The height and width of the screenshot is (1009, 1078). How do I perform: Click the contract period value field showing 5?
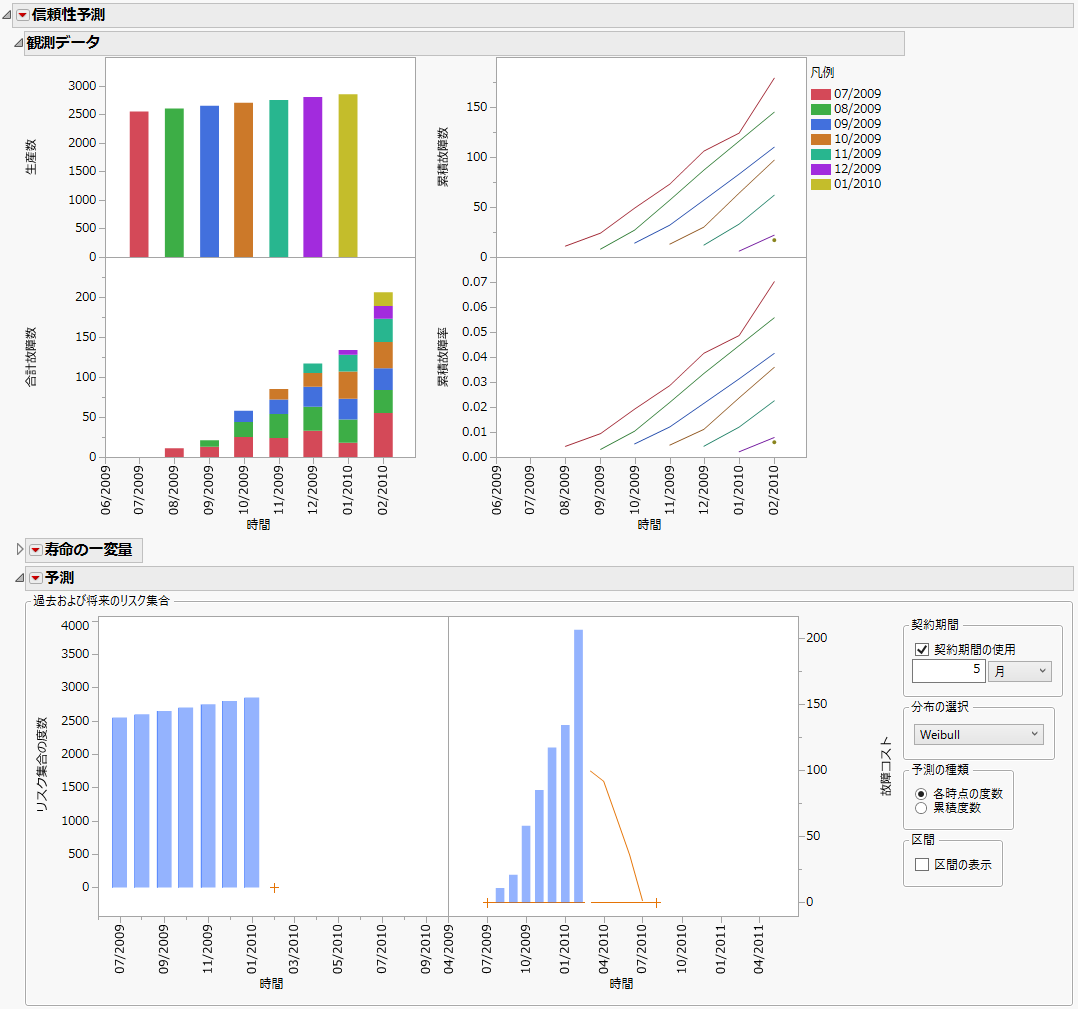click(x=949, y=671)
